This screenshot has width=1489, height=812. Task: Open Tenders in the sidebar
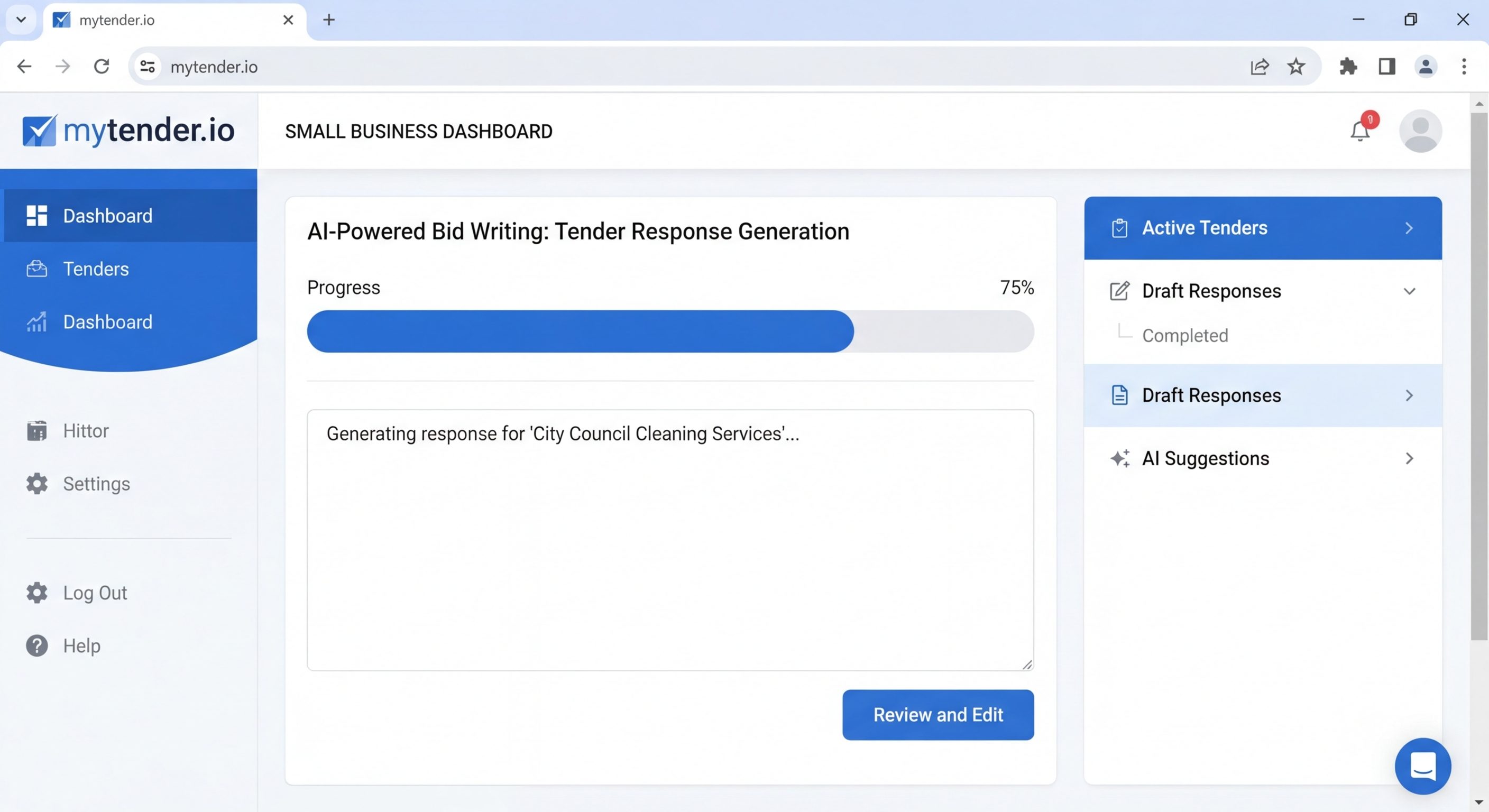point(128,269)
